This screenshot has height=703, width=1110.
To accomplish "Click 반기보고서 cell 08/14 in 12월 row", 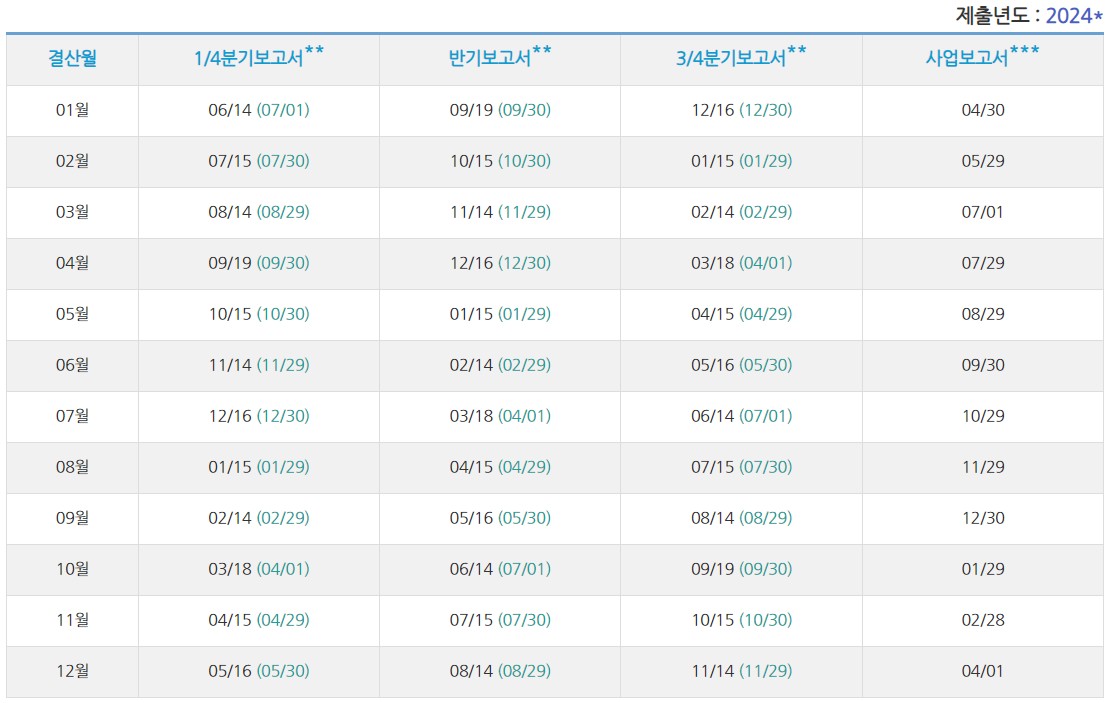I will point(500,670).
